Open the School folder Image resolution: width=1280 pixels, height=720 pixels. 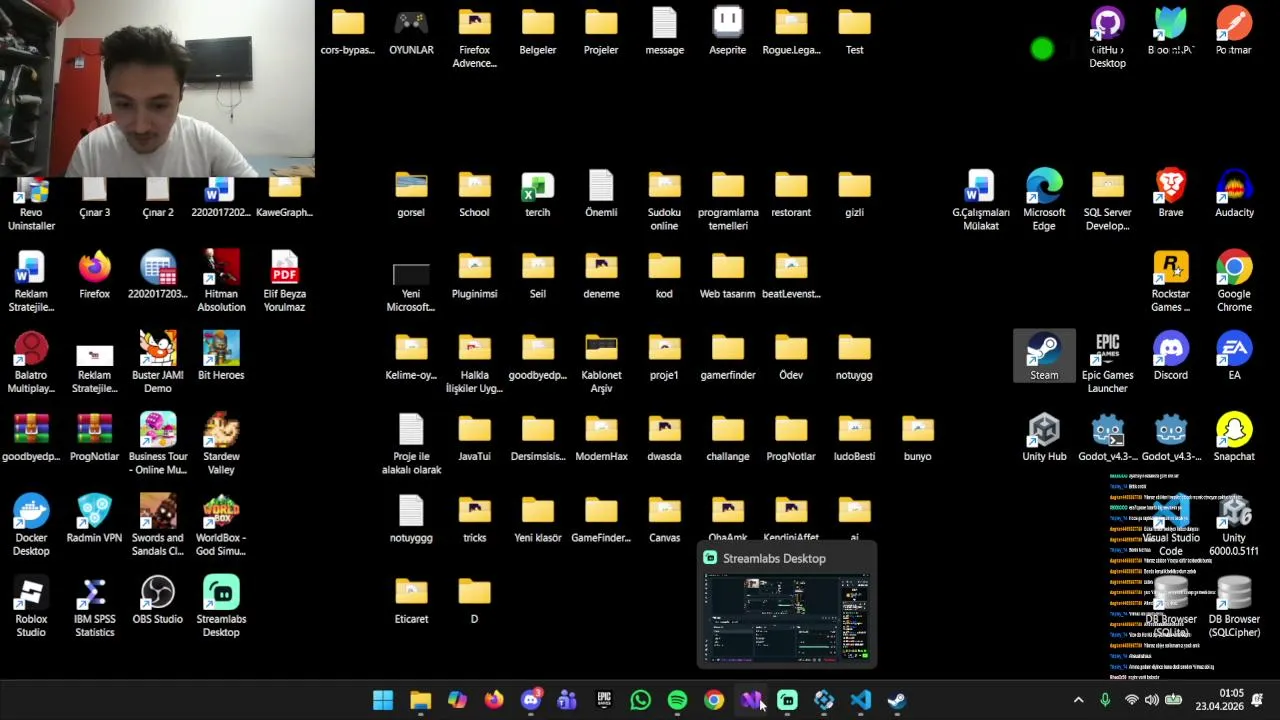tap(474, 193)
